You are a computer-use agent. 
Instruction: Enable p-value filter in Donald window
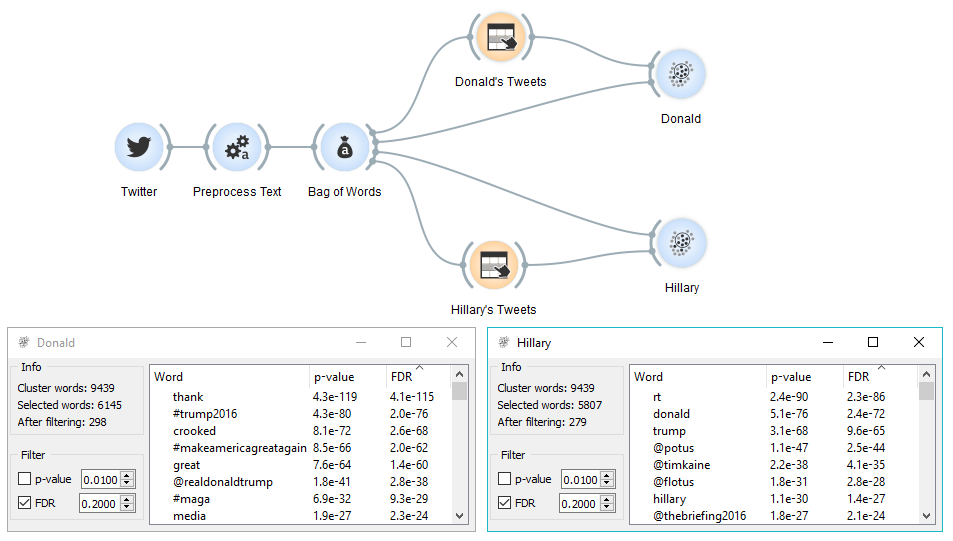(24, 479)
